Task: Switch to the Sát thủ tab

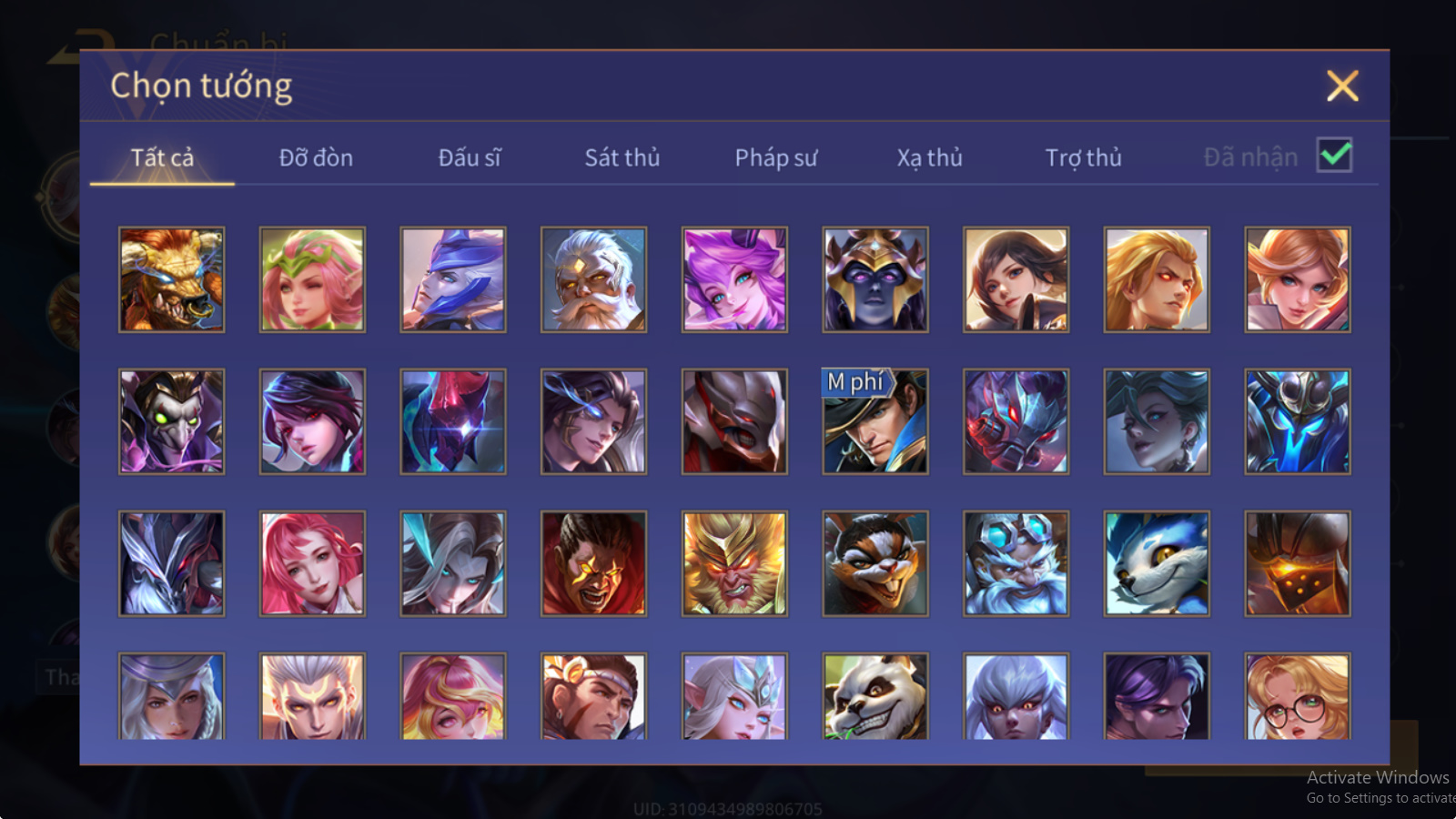Action: tap(622, 157)
